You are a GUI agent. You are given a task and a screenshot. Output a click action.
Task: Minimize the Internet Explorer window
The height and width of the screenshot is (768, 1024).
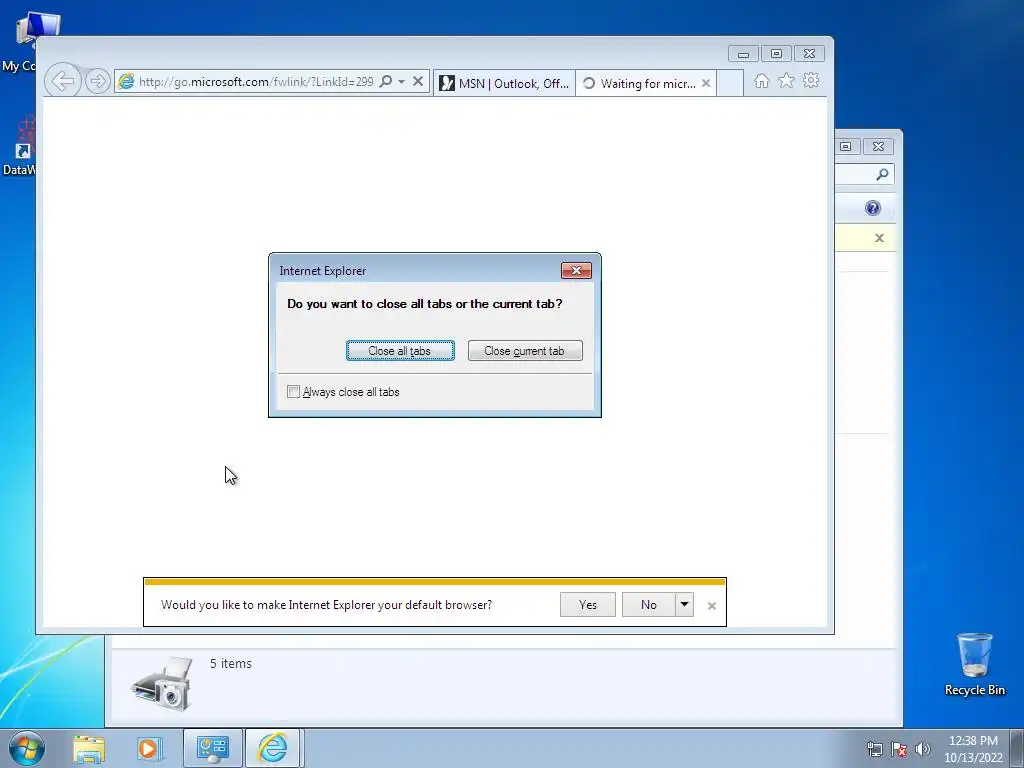click(x=743, y=54)
